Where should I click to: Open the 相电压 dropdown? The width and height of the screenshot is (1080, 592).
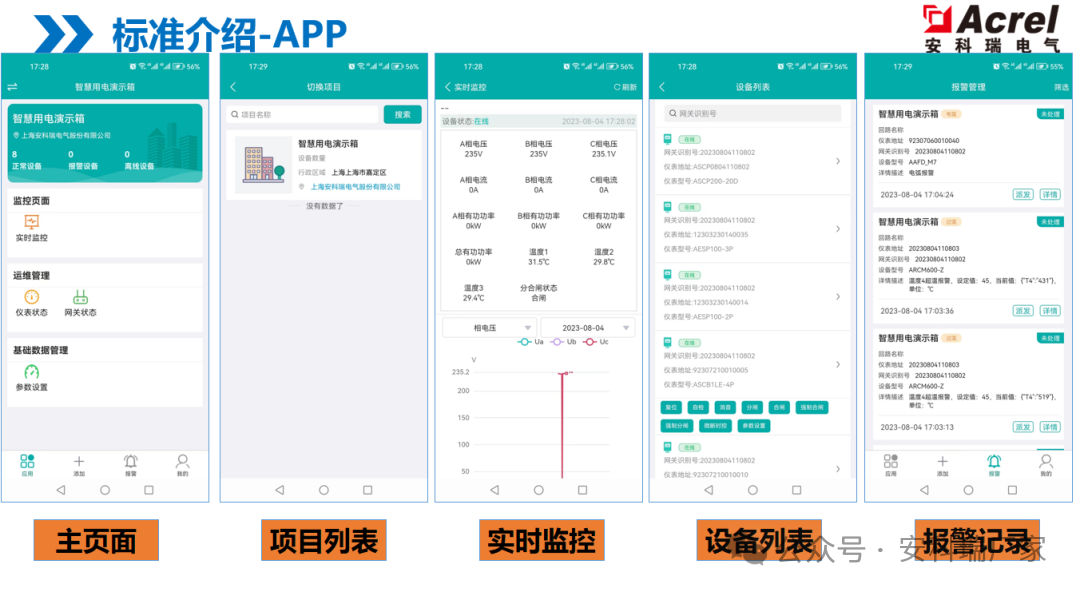click(x=489, y=328)
